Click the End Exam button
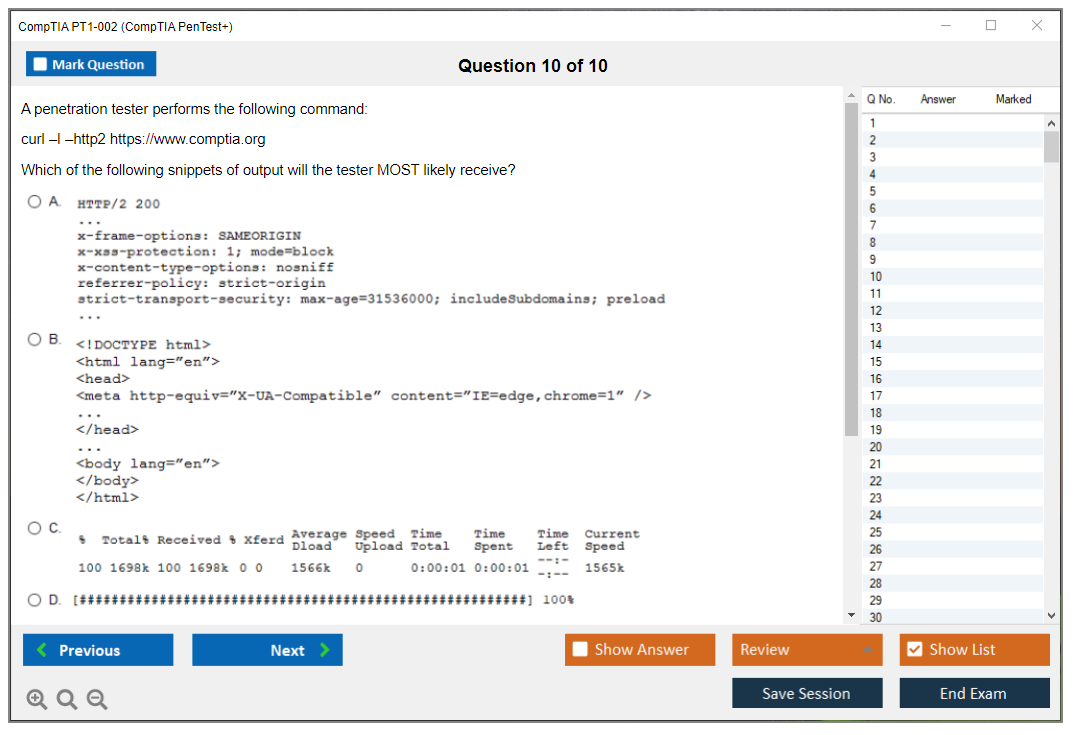This screenshot has height=735, width=1075. pos(973,693)
